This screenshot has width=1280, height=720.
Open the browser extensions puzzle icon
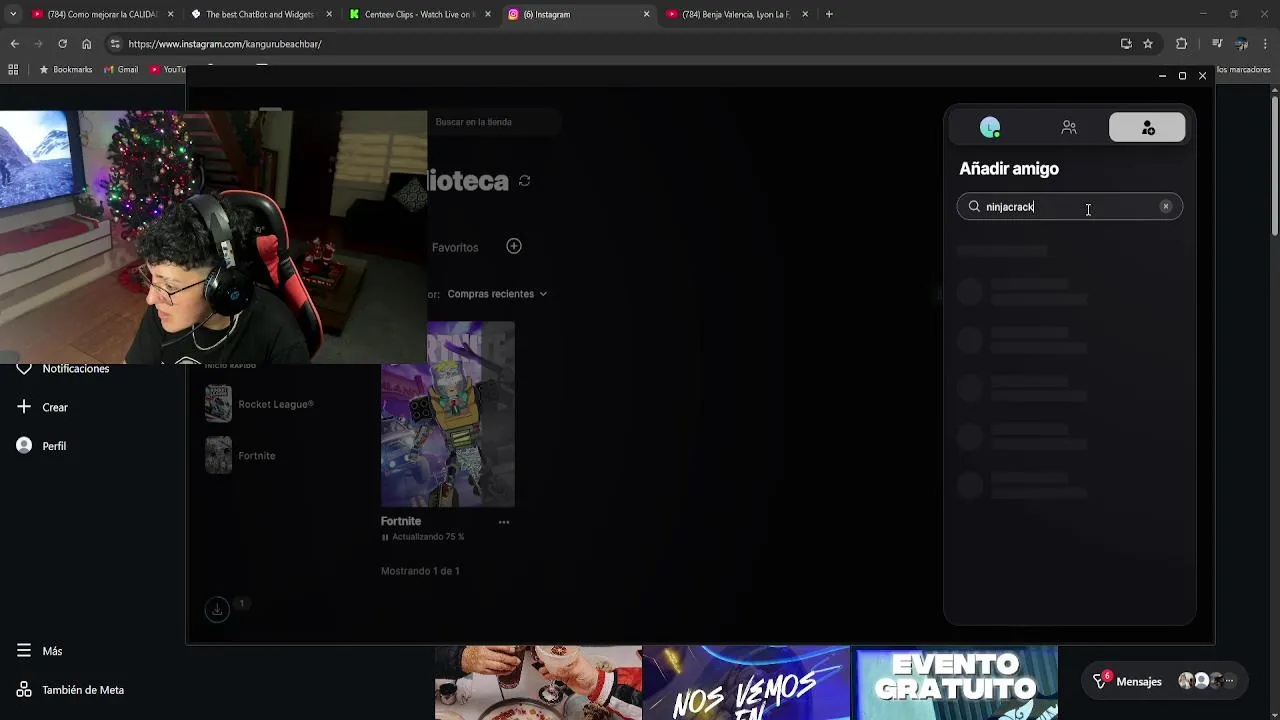tap(1182, 44)
